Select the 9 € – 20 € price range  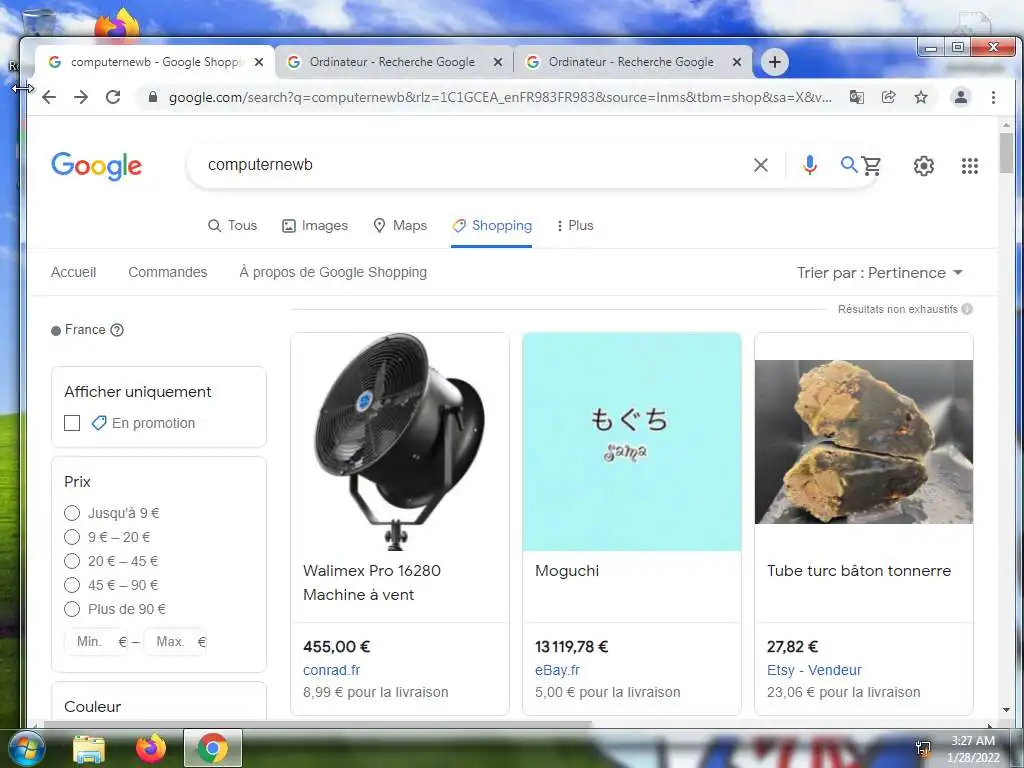coord(72,537)
